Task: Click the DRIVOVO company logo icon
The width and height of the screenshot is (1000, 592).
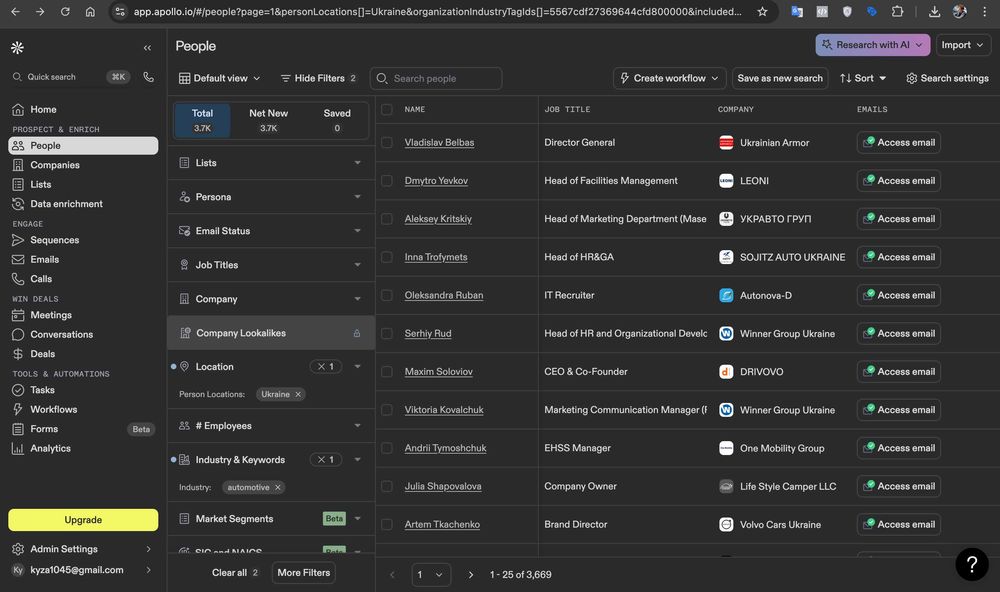Action: point(726,371)
